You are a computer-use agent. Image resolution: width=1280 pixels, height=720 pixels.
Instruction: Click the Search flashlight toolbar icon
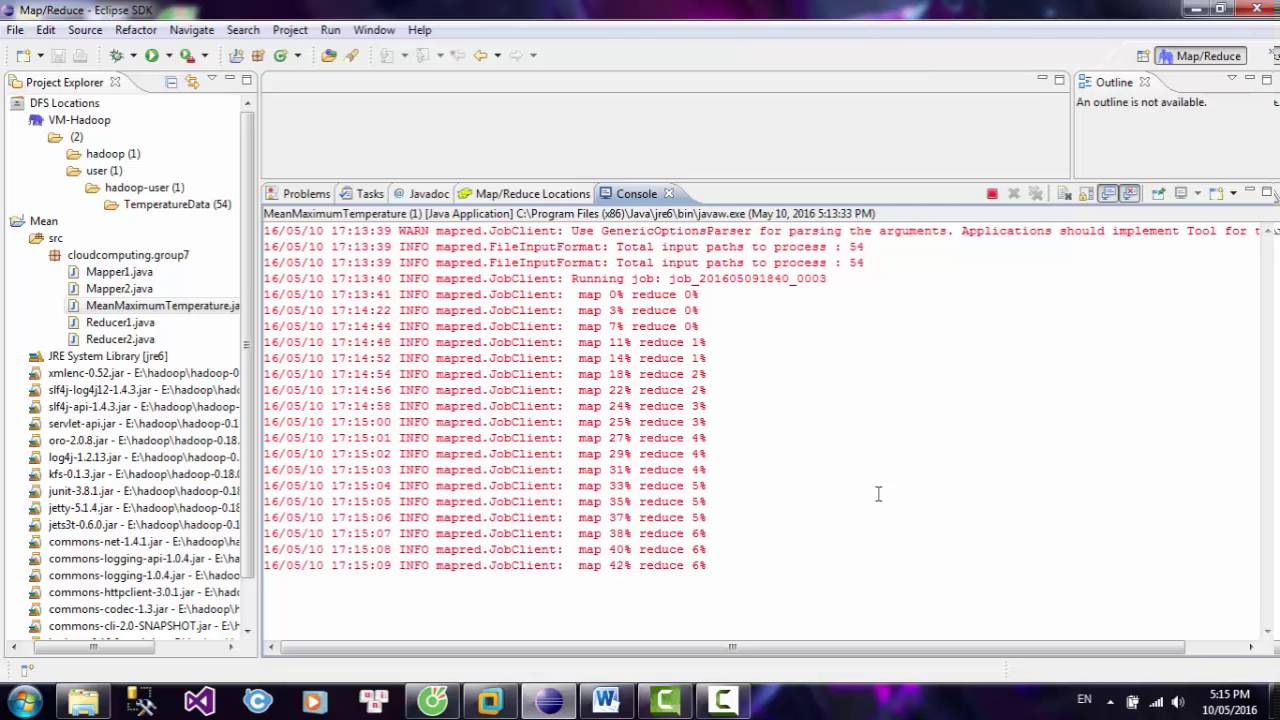pos(351,56)
